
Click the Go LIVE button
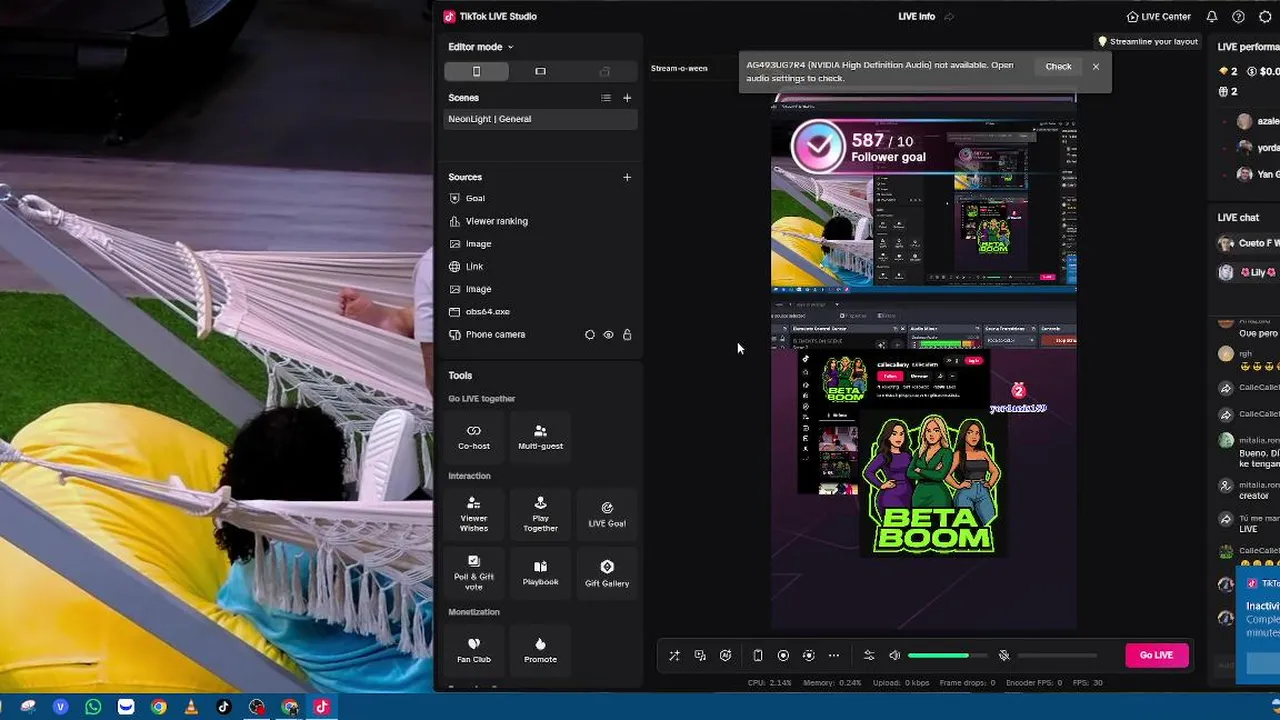pos(1156,655)
